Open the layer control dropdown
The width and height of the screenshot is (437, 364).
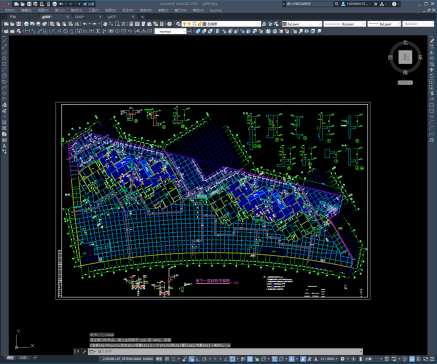click(x=221, y=24)
